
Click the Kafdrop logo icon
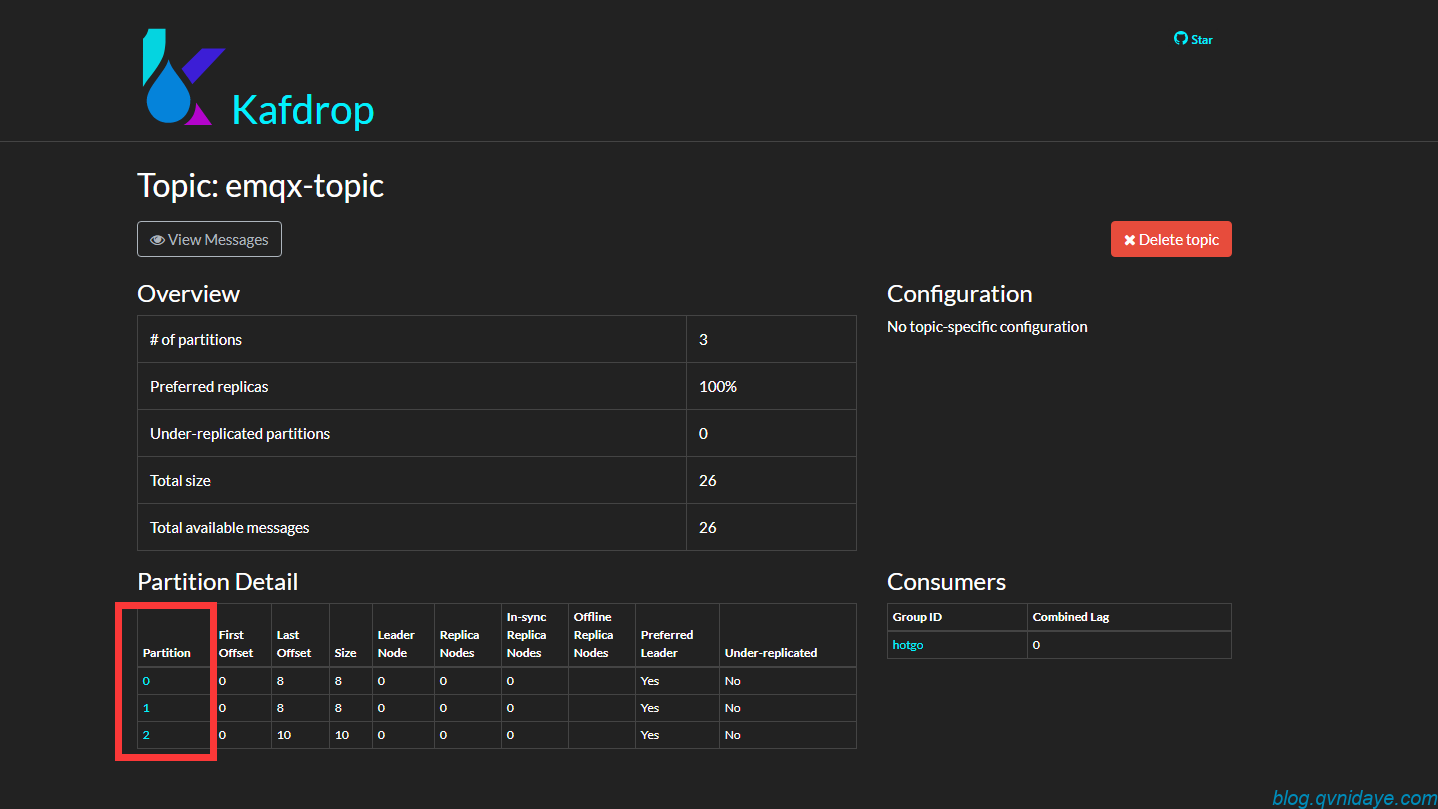pos(183,77)
